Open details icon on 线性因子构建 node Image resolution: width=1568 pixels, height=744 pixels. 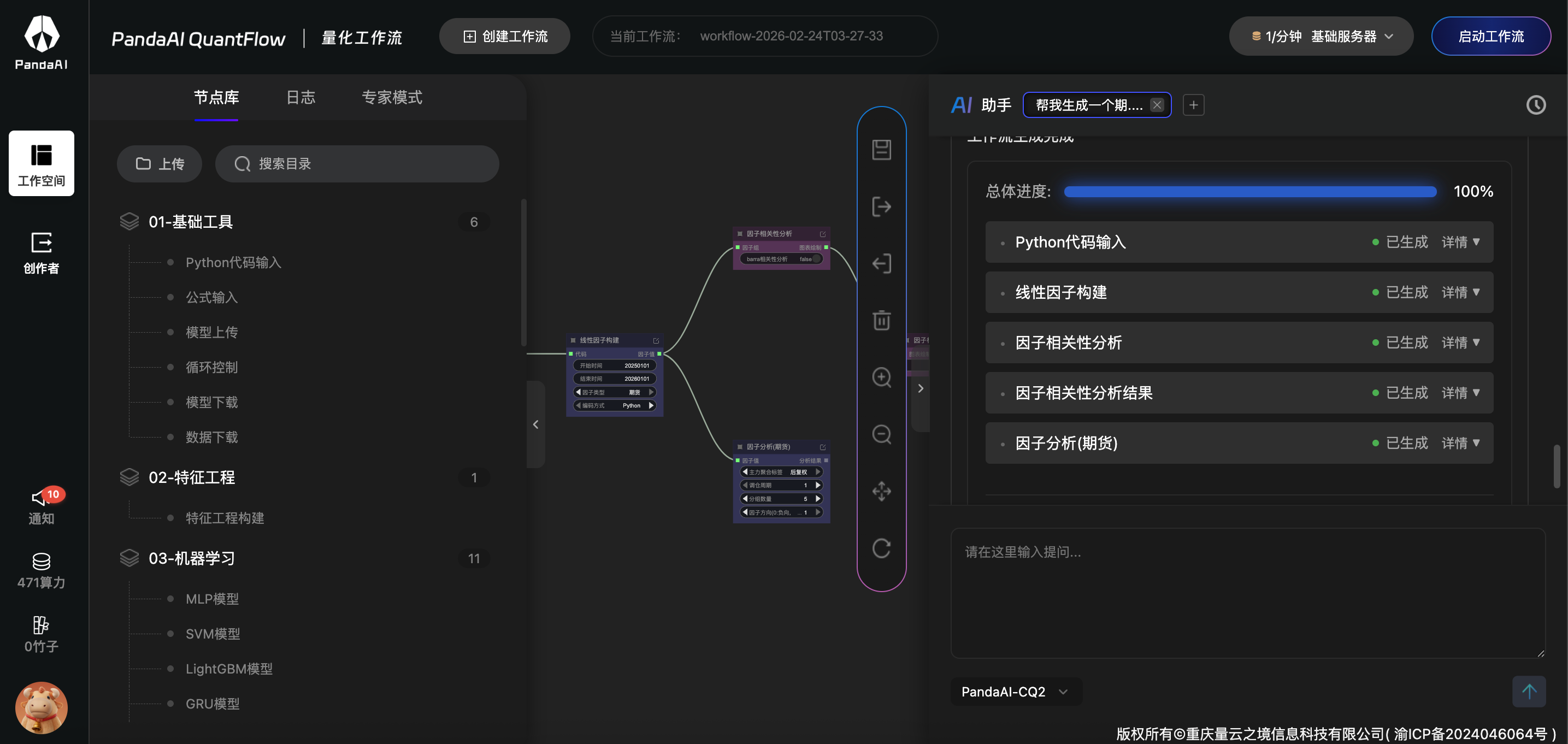point(656,340)
